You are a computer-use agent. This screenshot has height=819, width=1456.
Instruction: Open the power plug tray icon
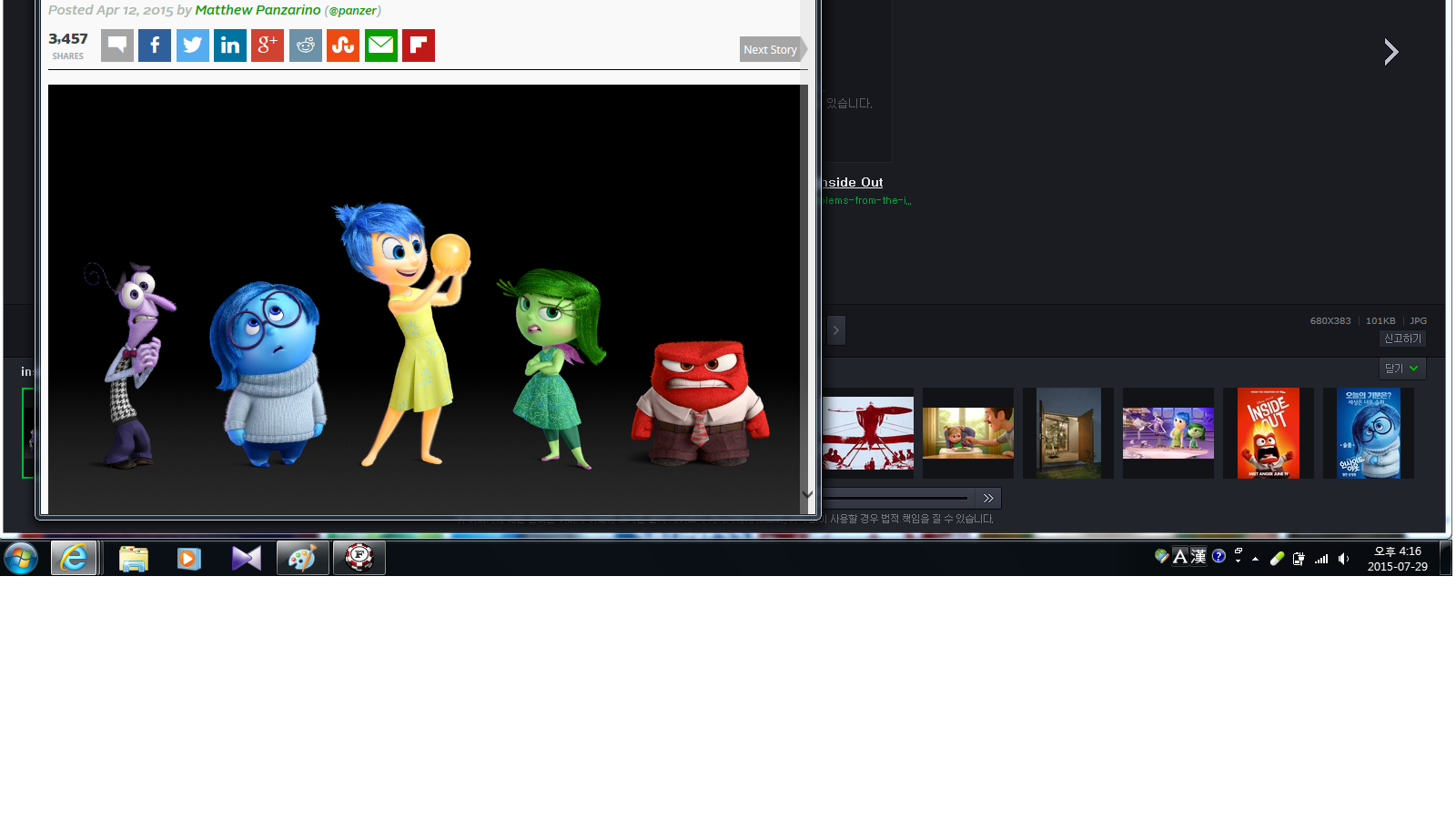pyautogui.click(x=1299, y=559)
